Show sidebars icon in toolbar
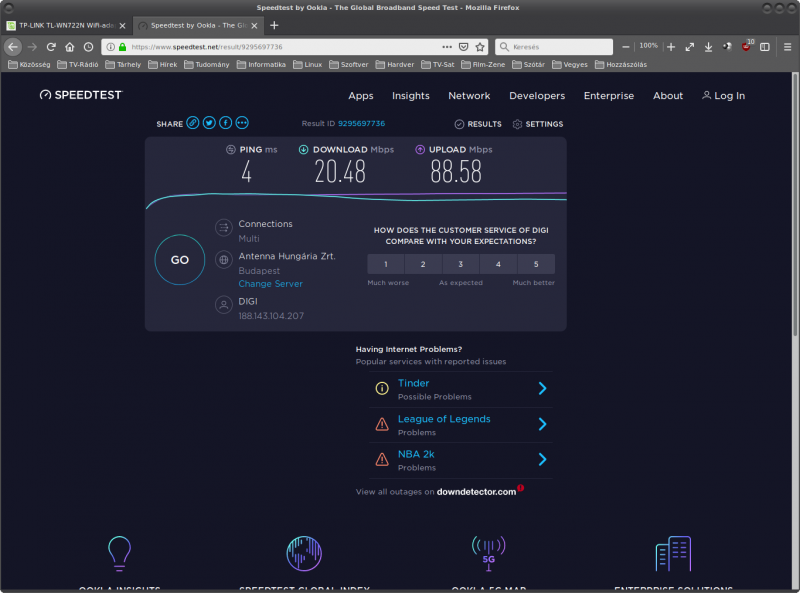 pyautogui.click(x=765, y=47)
